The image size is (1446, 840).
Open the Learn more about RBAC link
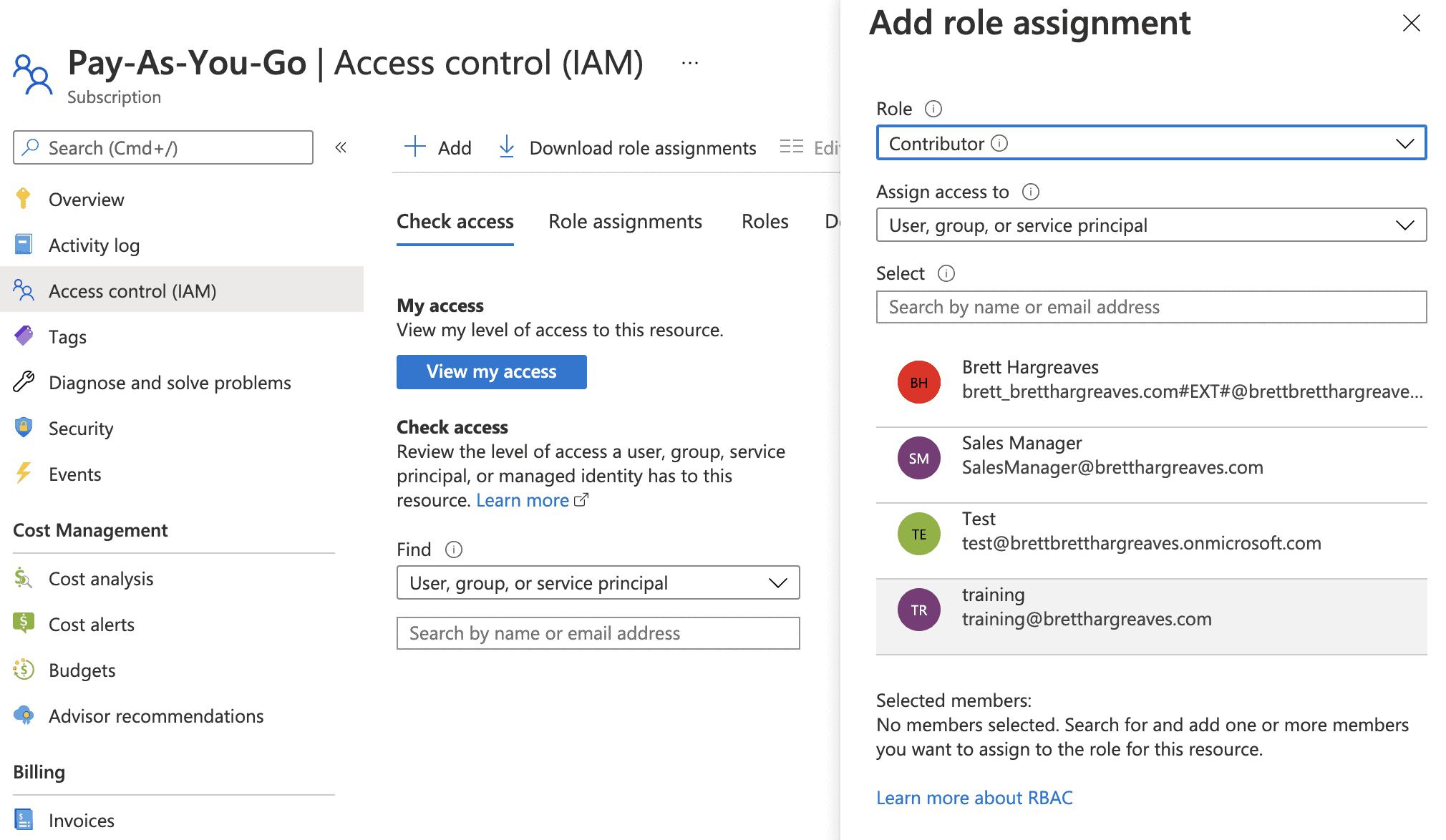pyautogui.click(x=974, y=798)
